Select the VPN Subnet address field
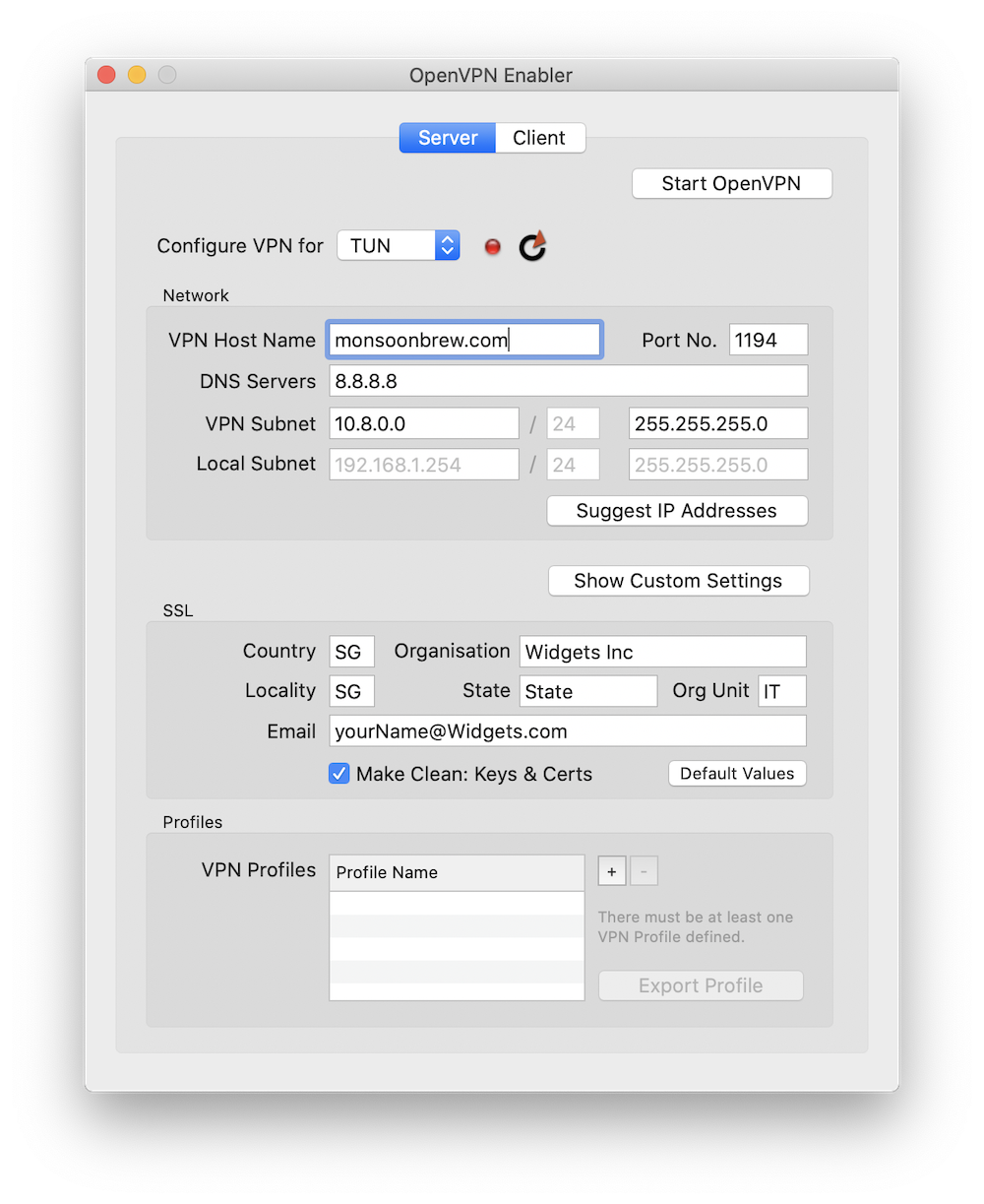 [423, 423]
